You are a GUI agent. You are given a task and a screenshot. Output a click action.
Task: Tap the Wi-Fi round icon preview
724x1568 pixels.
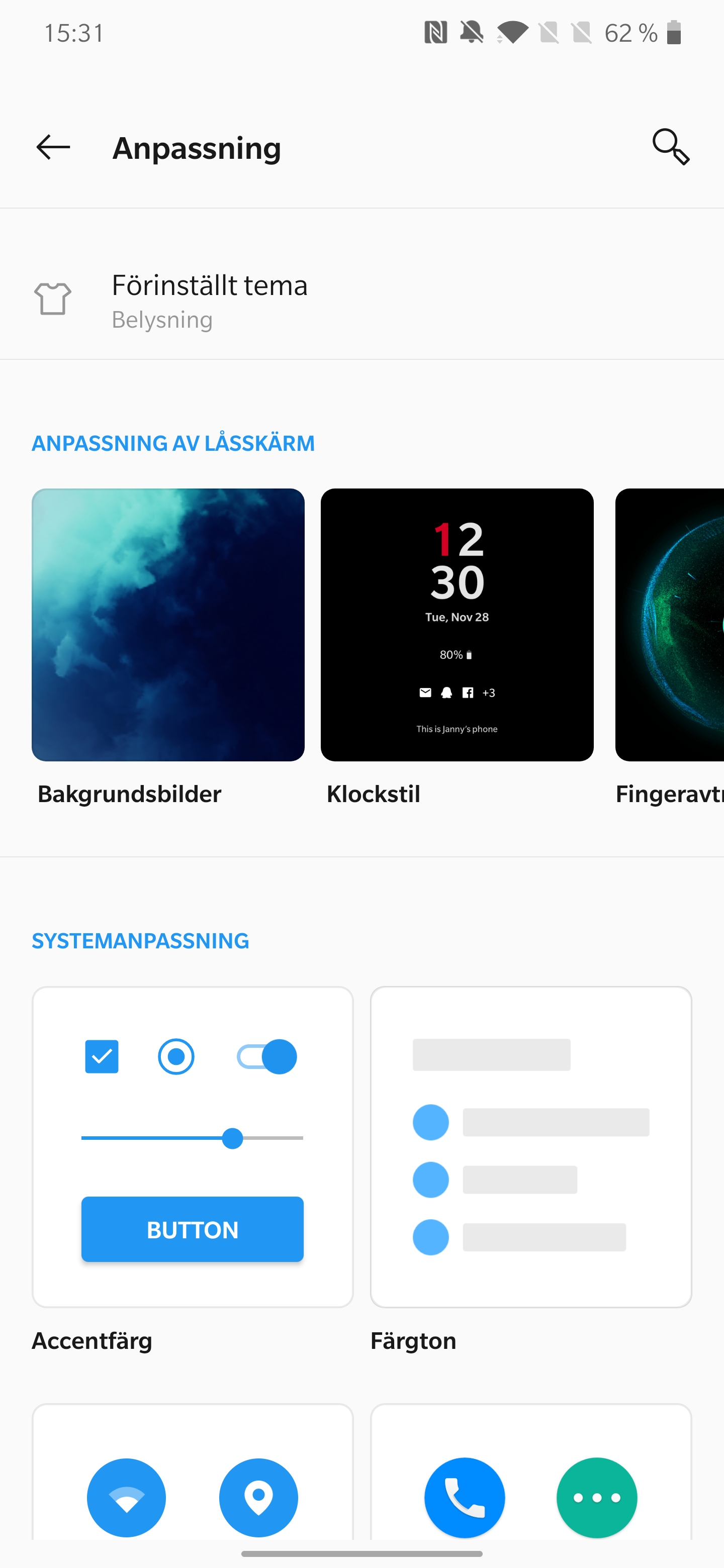pos(127,1498)
